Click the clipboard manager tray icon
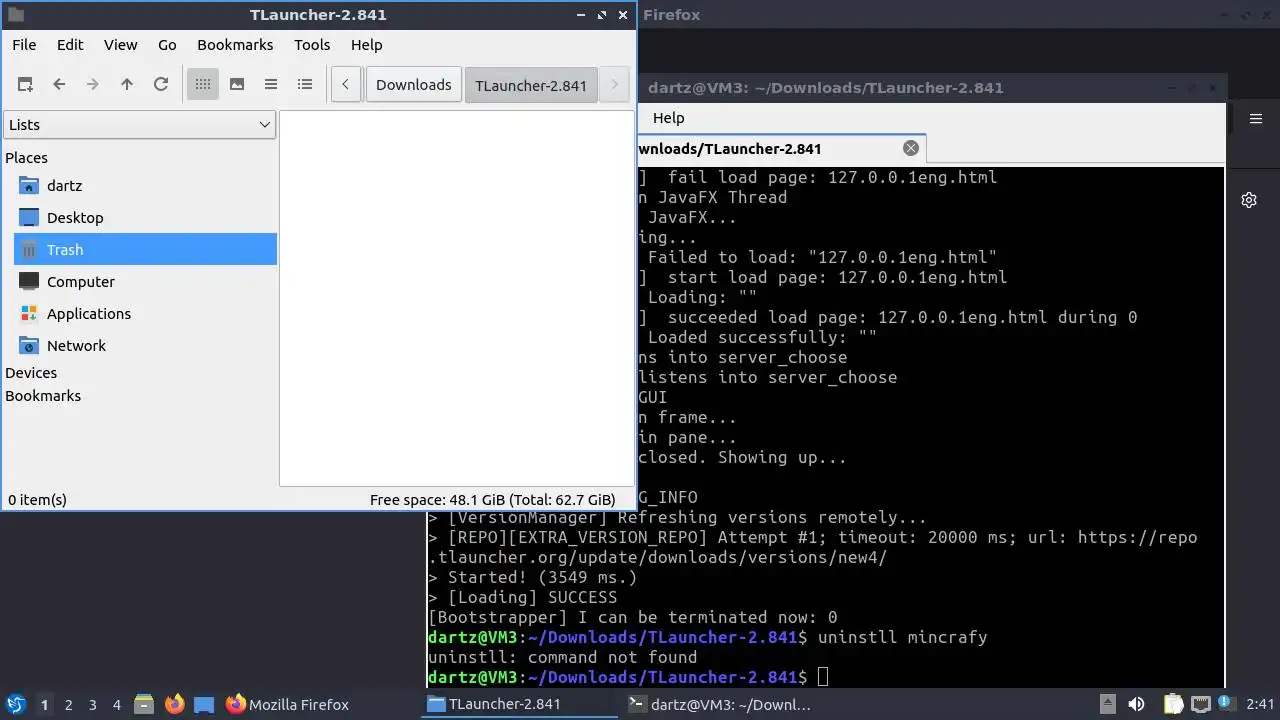Image resolution: width=1280 pixels, height=720 pixels. [x=1174, y=704]
